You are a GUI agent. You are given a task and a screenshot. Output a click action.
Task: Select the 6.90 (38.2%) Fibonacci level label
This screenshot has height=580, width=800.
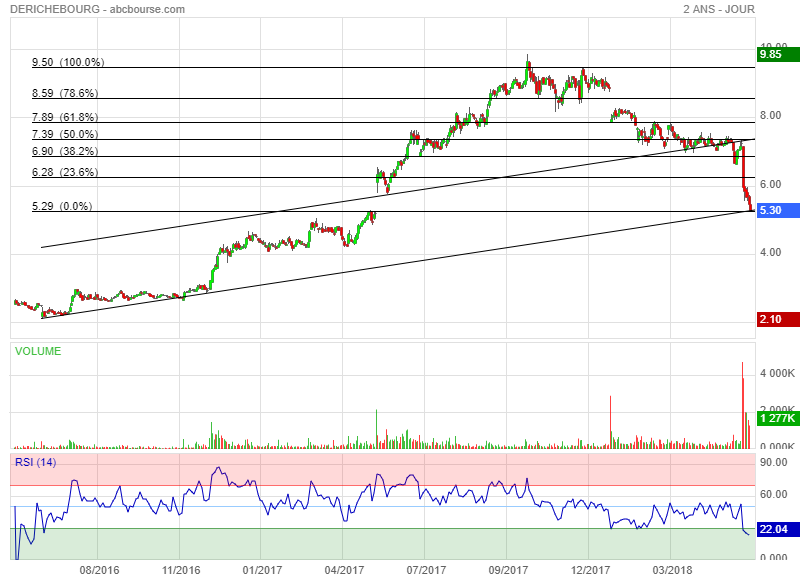(x=65, y=151)
